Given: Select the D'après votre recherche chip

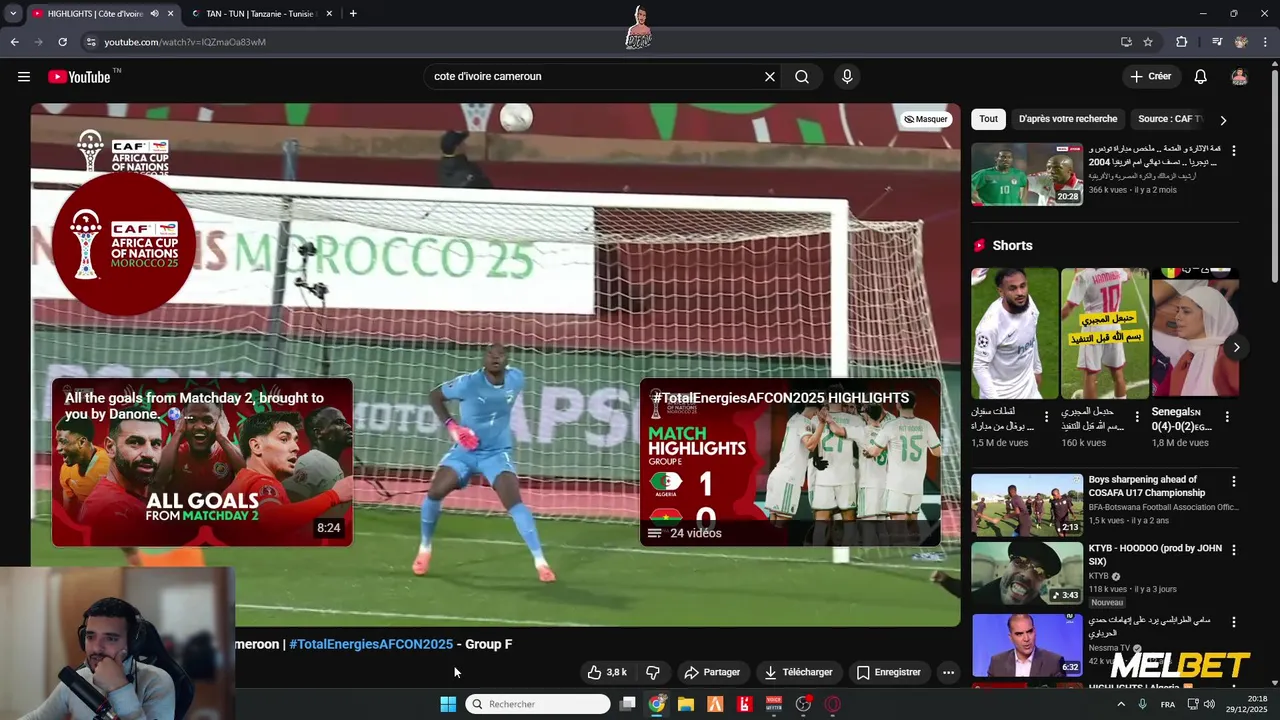Looking at the screenshot, I should [1068, 119].
